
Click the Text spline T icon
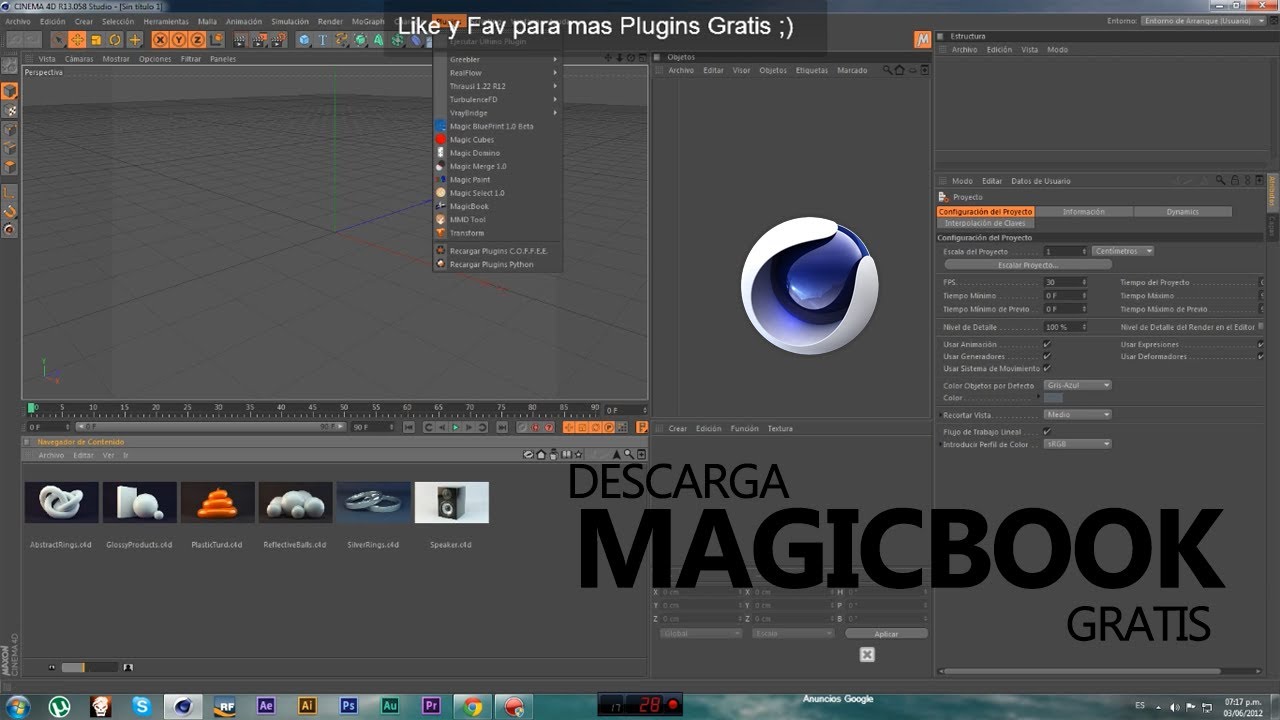323,40
